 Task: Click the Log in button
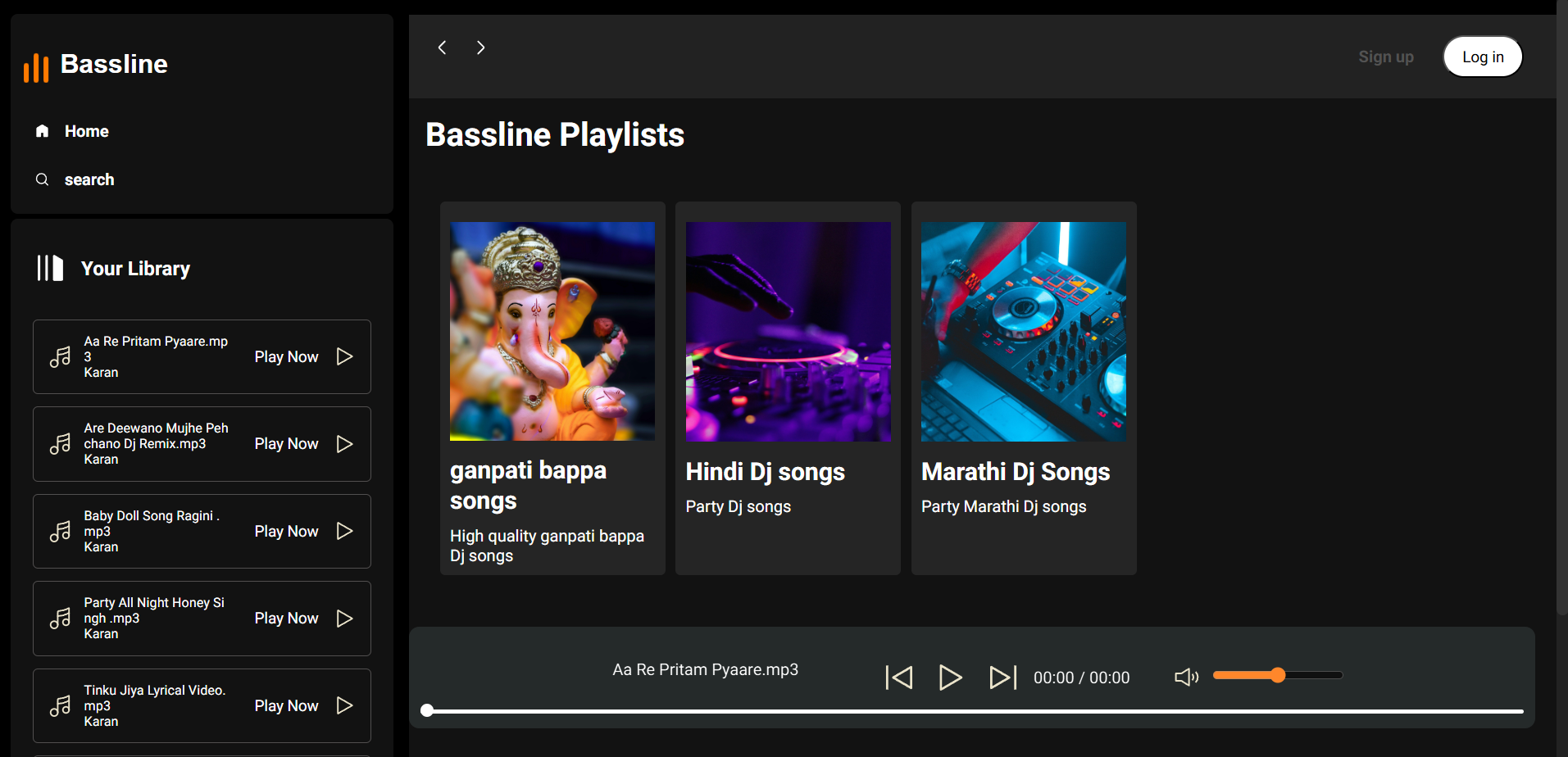click(1482, 56)
